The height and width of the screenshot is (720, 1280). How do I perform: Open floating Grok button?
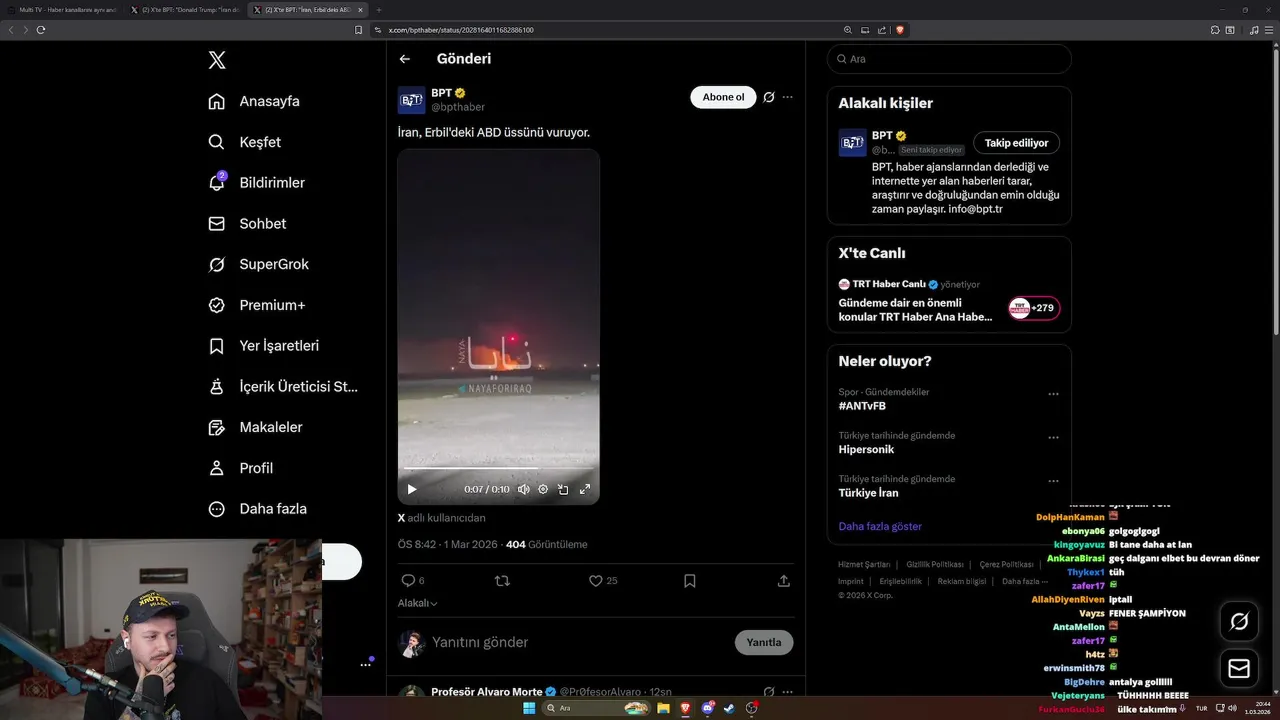pyautogui.click(x=1239, y=622)
